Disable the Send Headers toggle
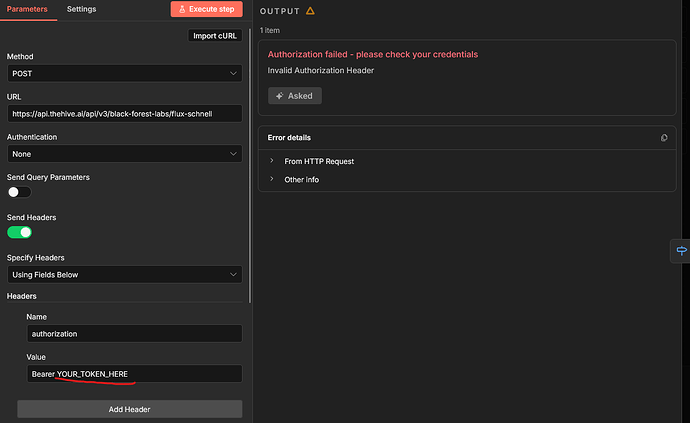This screenshot has width=690, height=423. (x=19, y=232)
